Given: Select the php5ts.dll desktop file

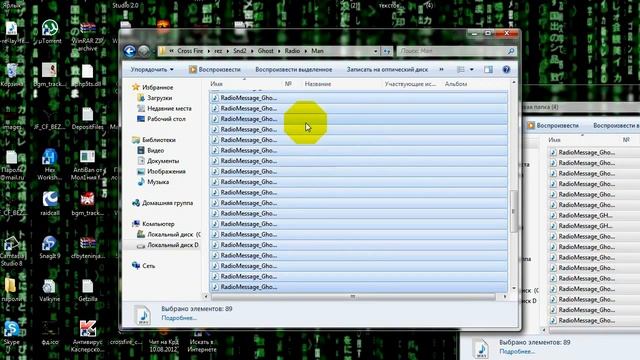Looking at the screenshot, I should point(87,76).
